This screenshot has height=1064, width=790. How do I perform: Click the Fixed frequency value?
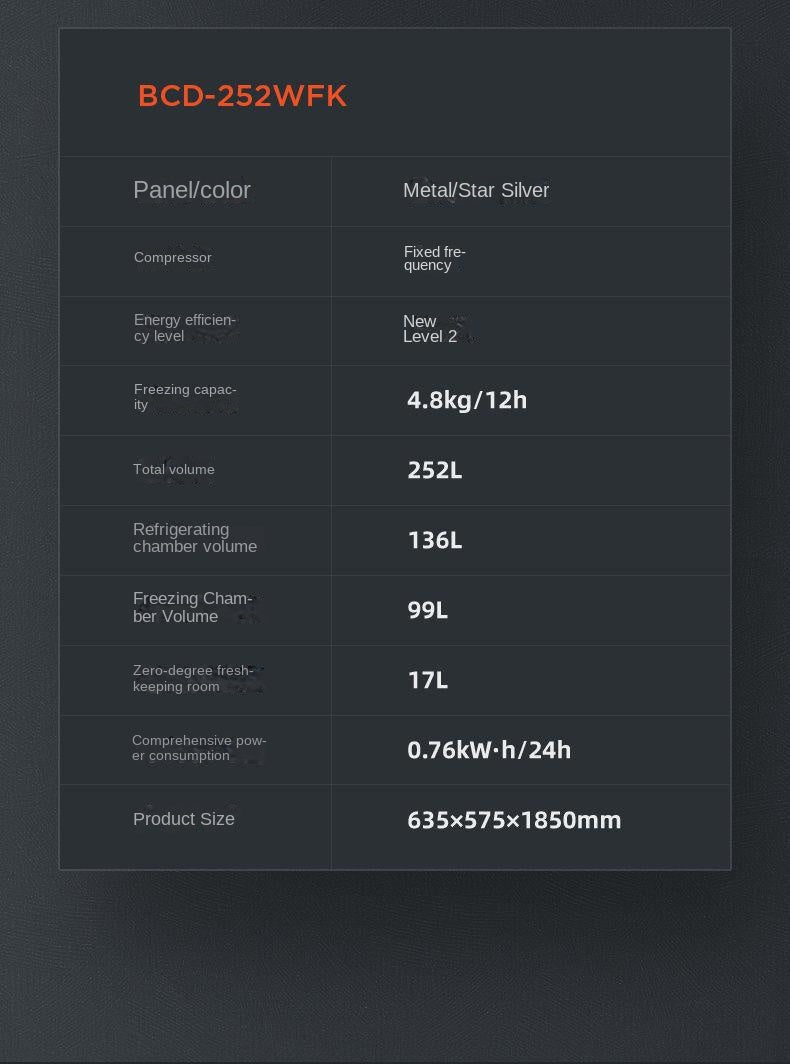coord(434,259)
